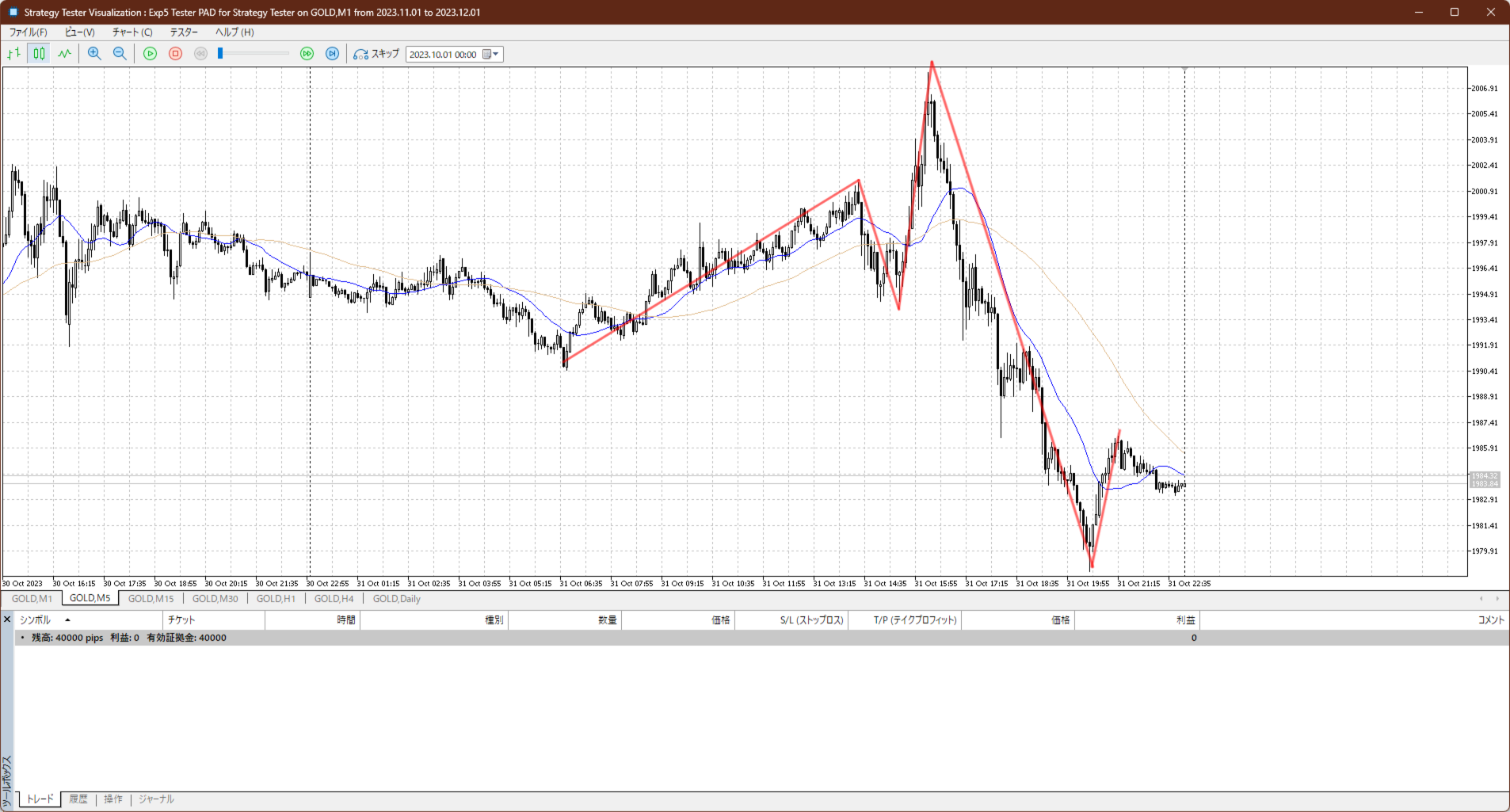Click the tester speed slider
The image size is (1510, 812).
254,54
